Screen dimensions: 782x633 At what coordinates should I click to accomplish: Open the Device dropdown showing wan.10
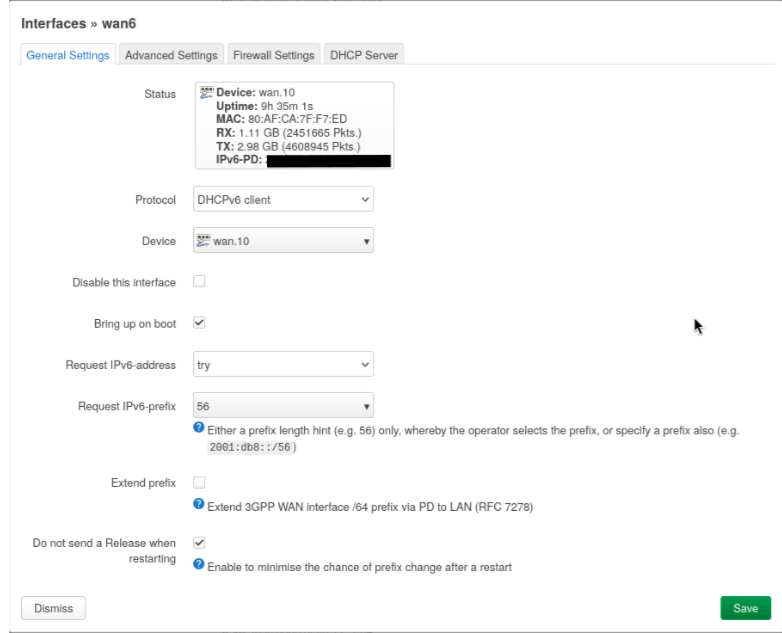pyautogui.click(x=283, y=240)
